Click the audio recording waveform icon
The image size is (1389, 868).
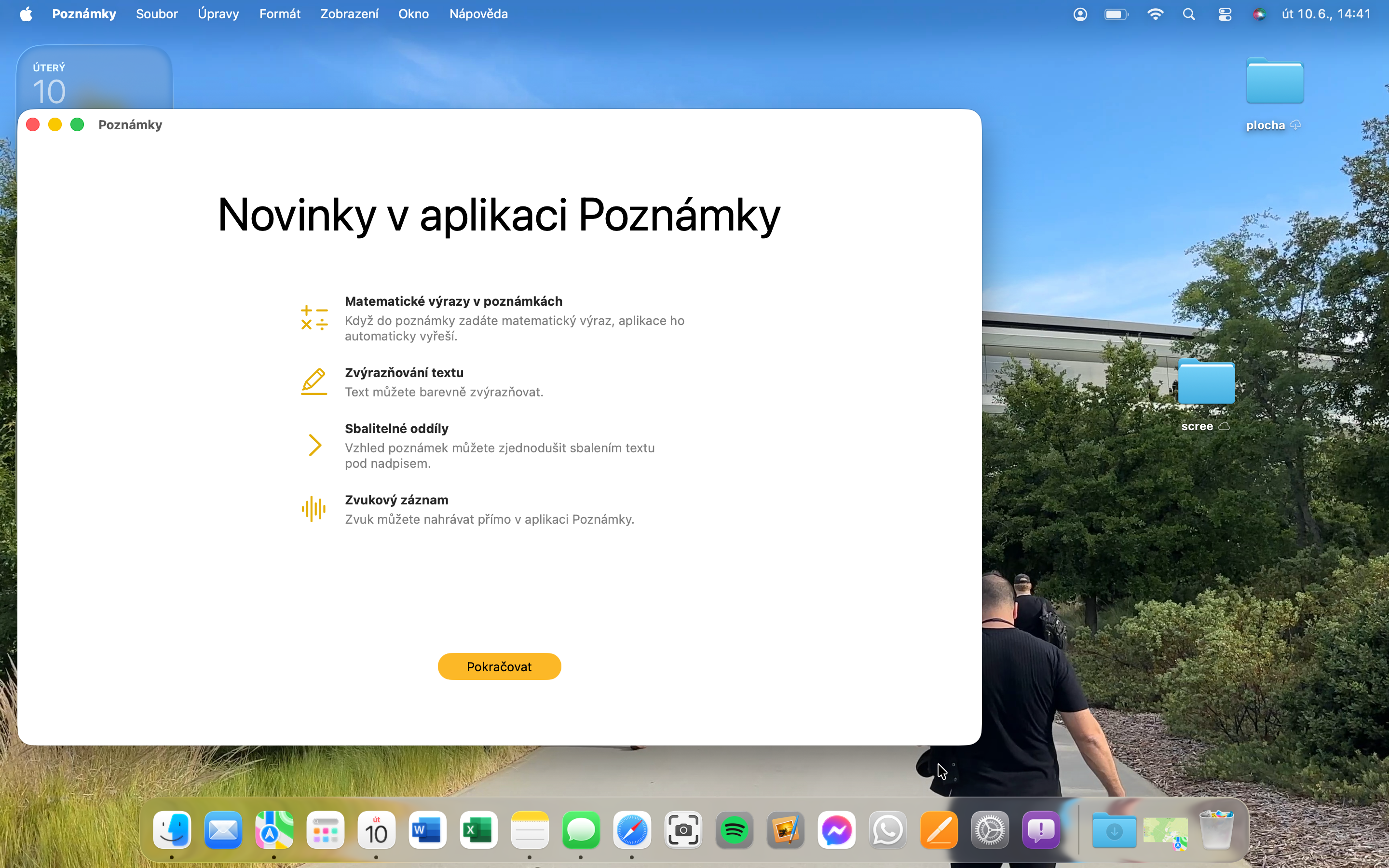coord(313,509)
